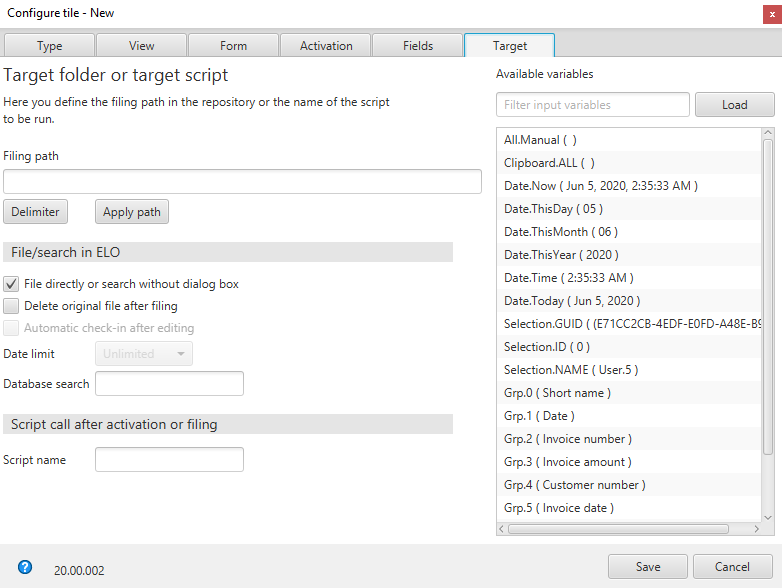Select the Date.Today variable
Image resolution: width=782 pixels, height=588 pixels.
(x=629, y=300)
